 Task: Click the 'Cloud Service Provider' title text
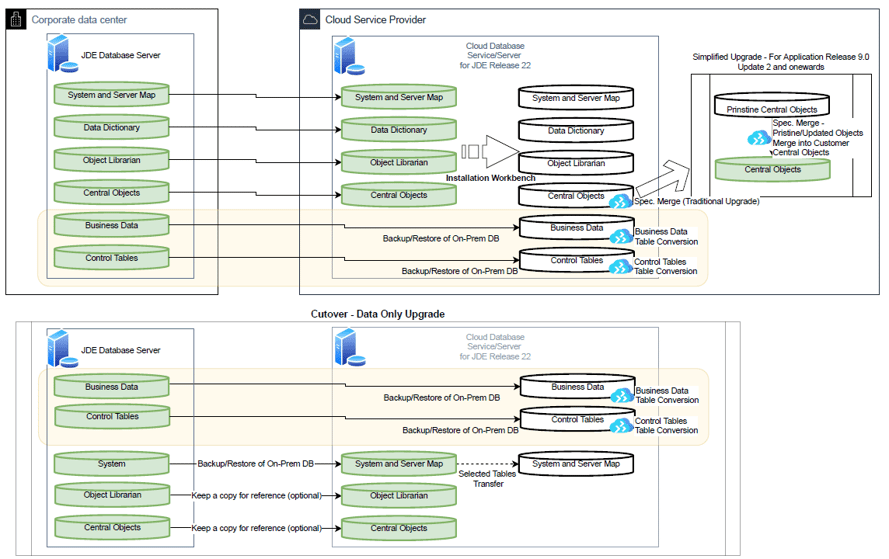point(375,19)
